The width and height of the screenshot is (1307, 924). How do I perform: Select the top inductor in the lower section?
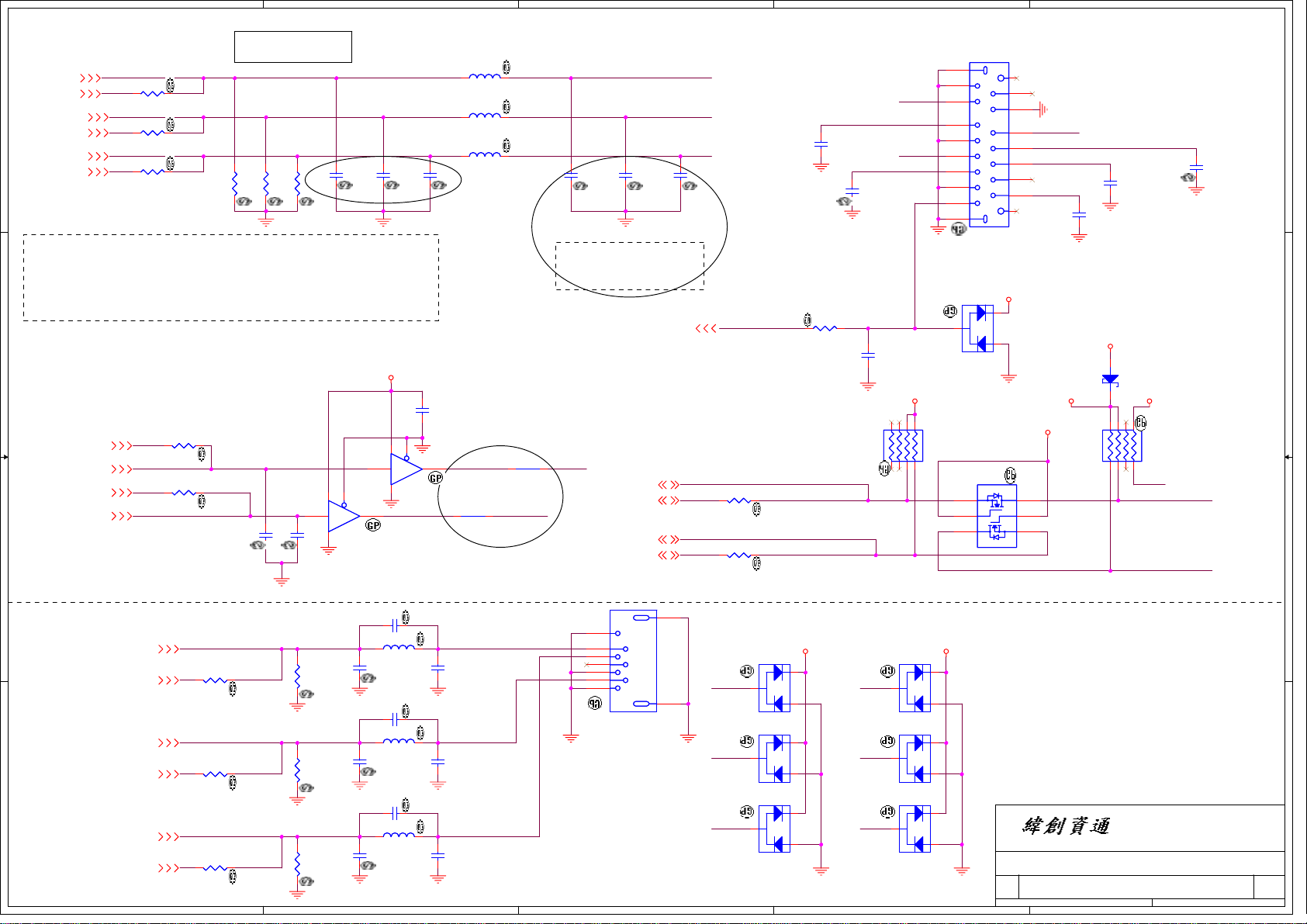point(399,647)
